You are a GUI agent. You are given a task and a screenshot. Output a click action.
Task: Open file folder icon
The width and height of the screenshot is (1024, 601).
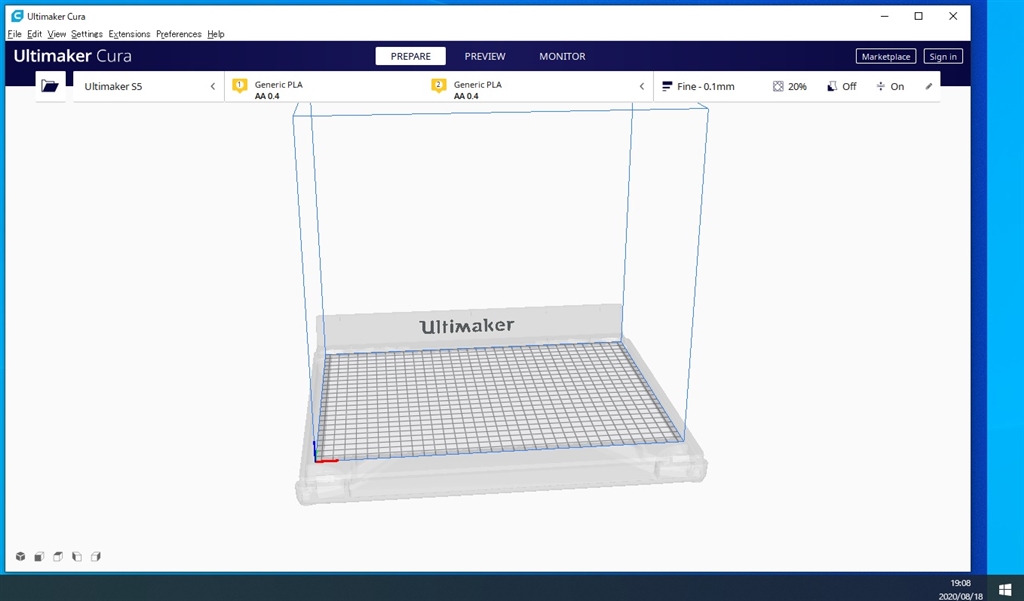(50, 86)
